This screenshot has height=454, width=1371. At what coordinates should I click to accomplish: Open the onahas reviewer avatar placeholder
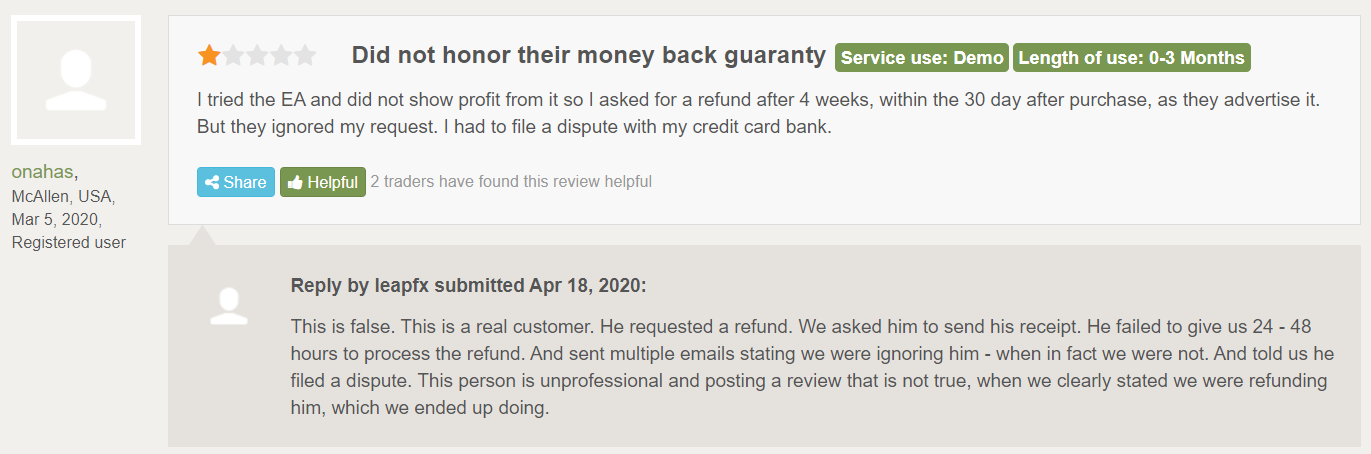click(x=76, y=82)
